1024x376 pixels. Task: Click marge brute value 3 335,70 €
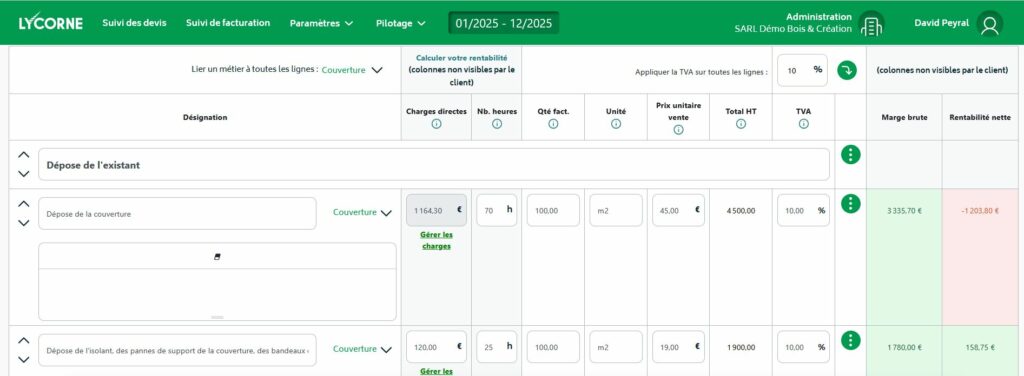pyautogui.click(x=904, y=211)
